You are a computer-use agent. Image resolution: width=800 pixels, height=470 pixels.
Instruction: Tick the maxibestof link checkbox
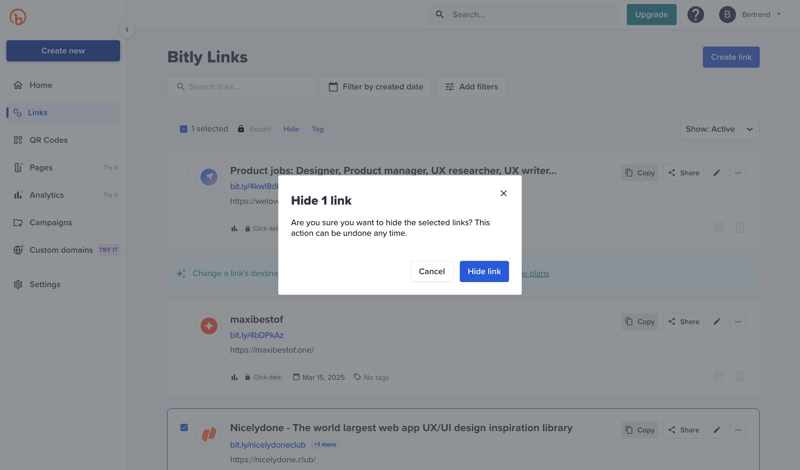point(184,319)
